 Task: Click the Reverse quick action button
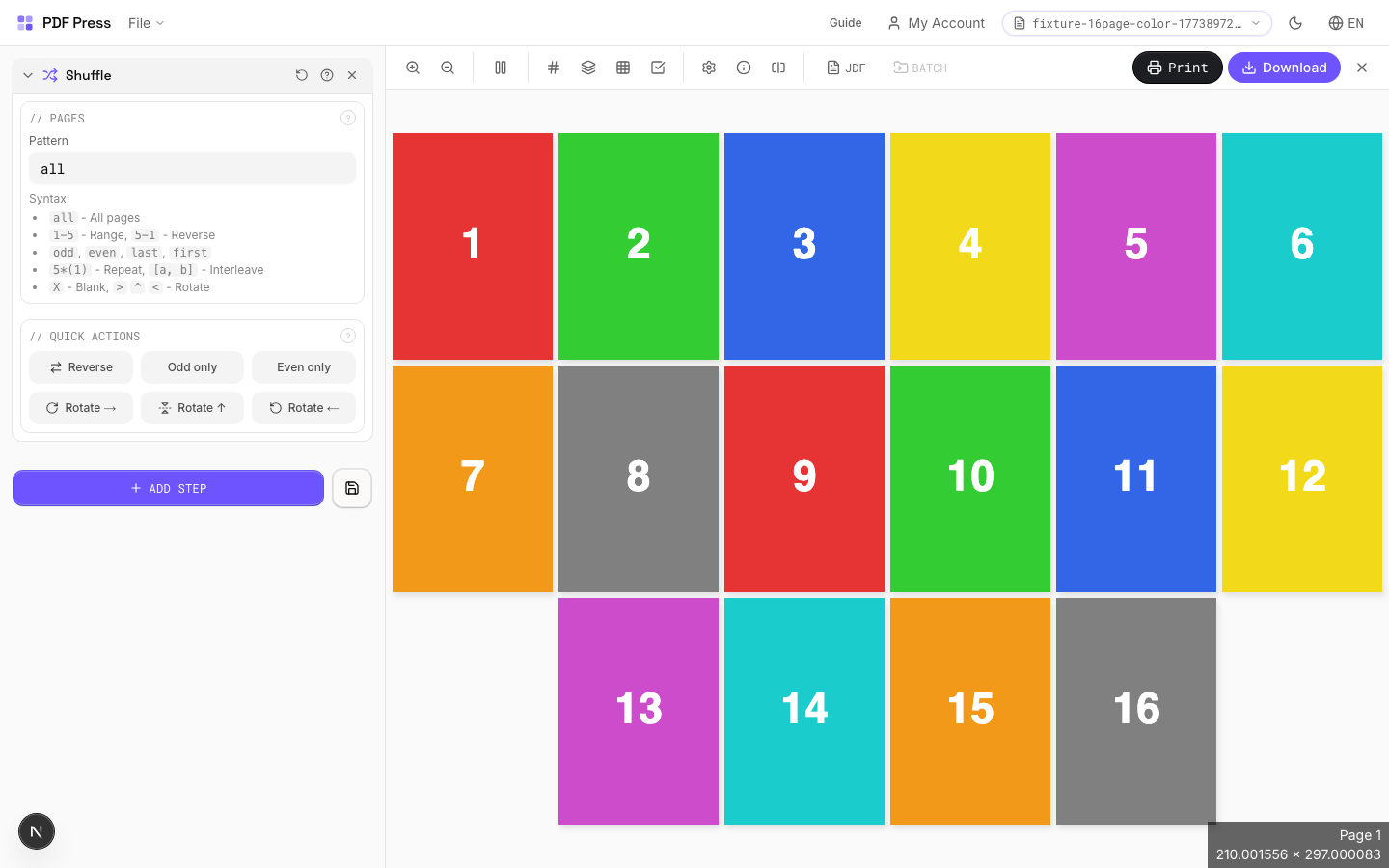(81, 367)
